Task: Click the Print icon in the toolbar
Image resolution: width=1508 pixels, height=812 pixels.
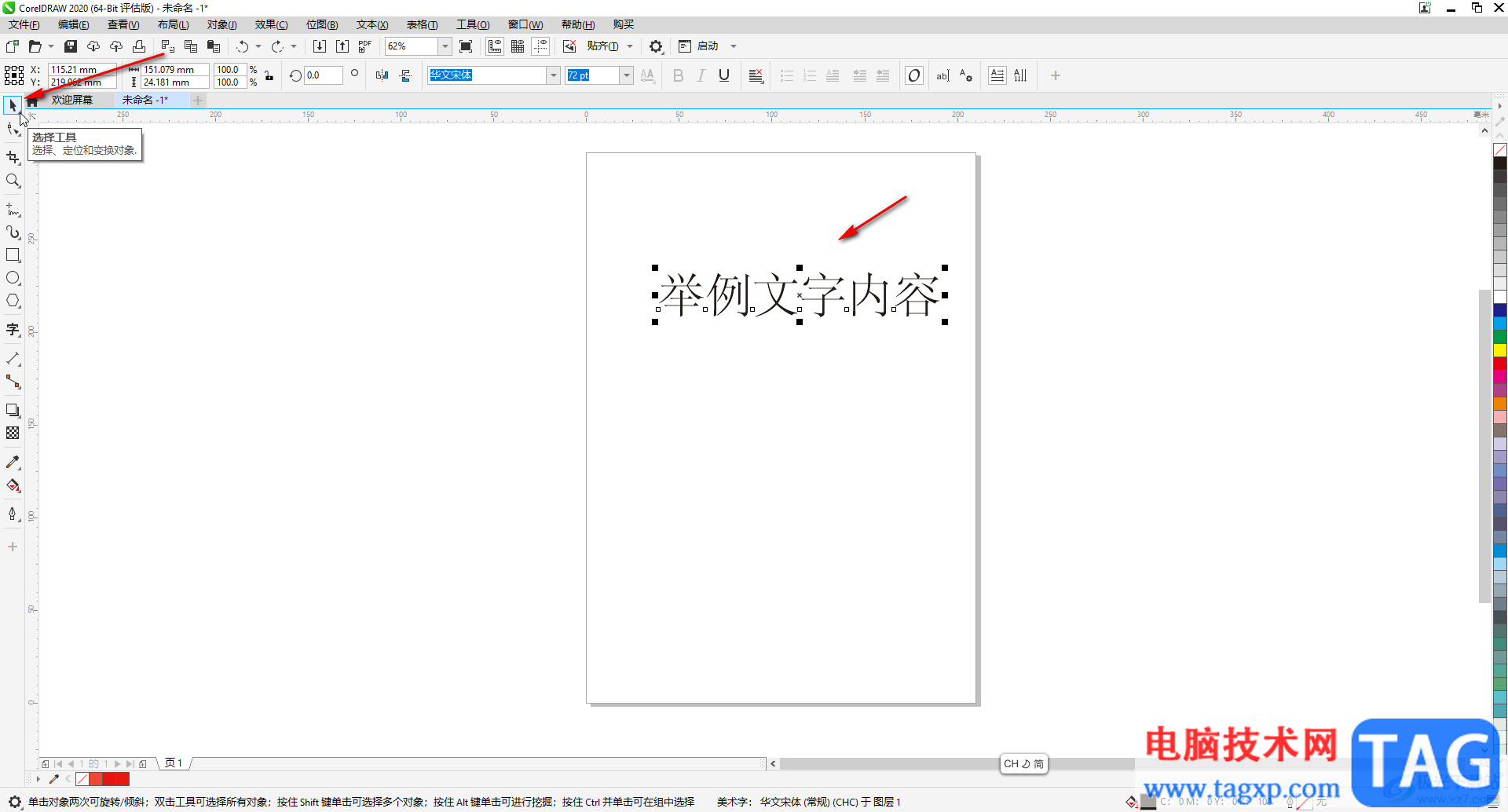Action: pos(139,46)
